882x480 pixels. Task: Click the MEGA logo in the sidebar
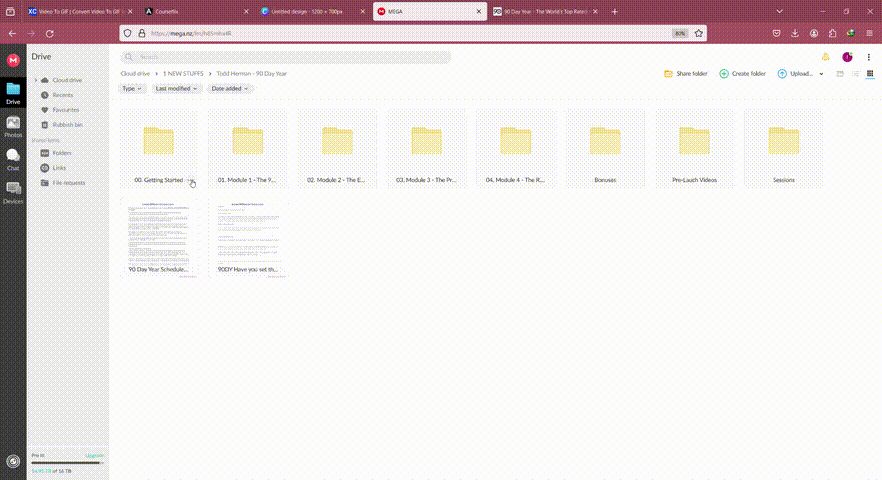click(x=13, y=60)
